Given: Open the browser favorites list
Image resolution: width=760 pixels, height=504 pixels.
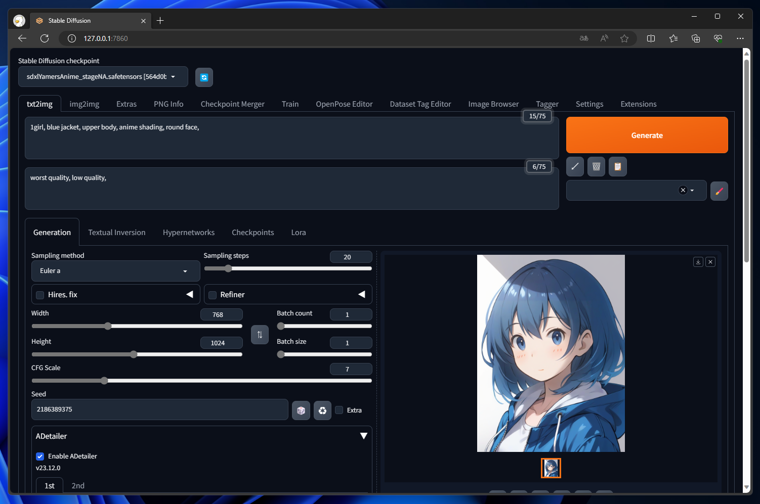Looking at the screenshot, I should coord(673,38).
